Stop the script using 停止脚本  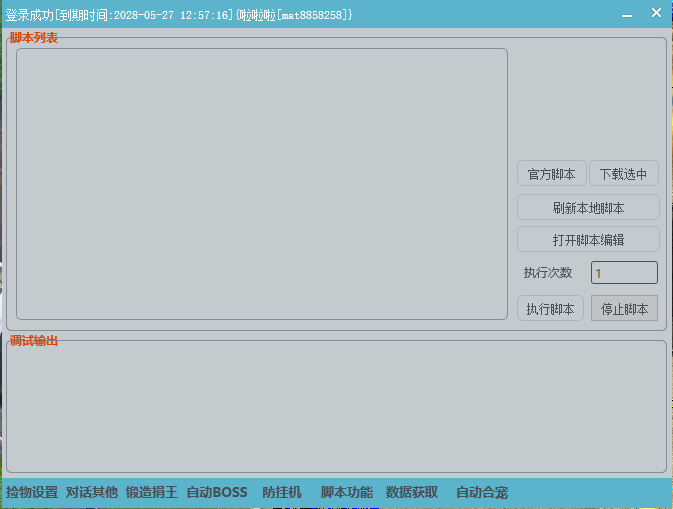[x=624, y=309]
